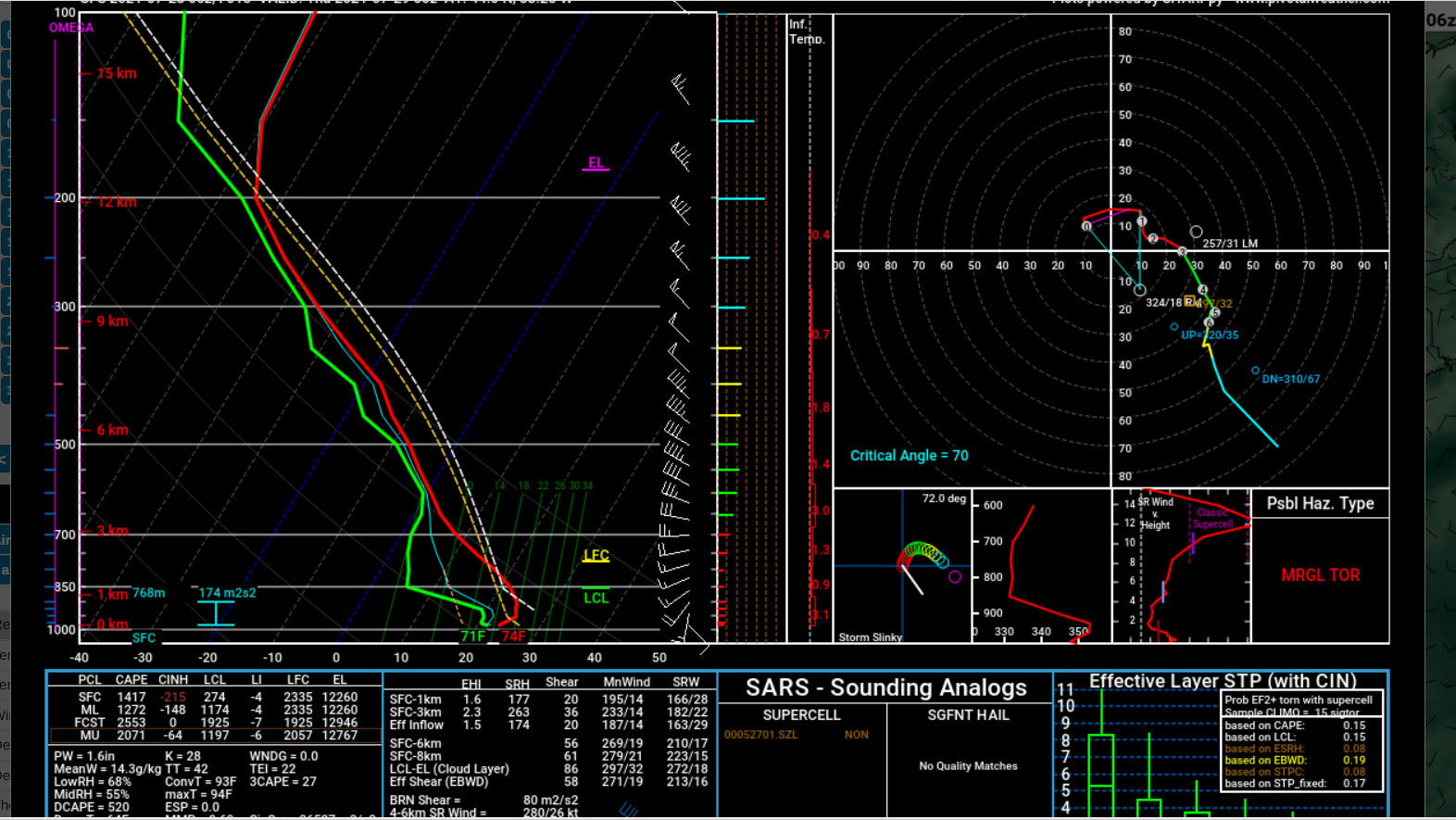The image size is (1456, 820).
Task: Click the LowRH = 68% value
Action: click(93, 782)
